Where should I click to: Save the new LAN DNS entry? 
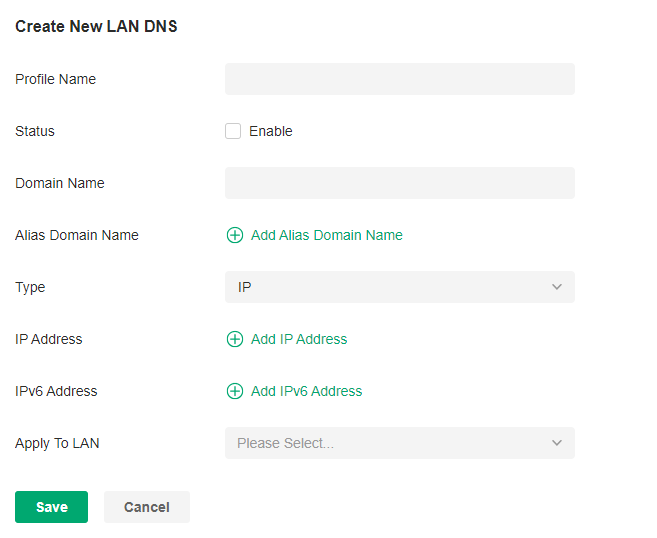click(52, 507)
